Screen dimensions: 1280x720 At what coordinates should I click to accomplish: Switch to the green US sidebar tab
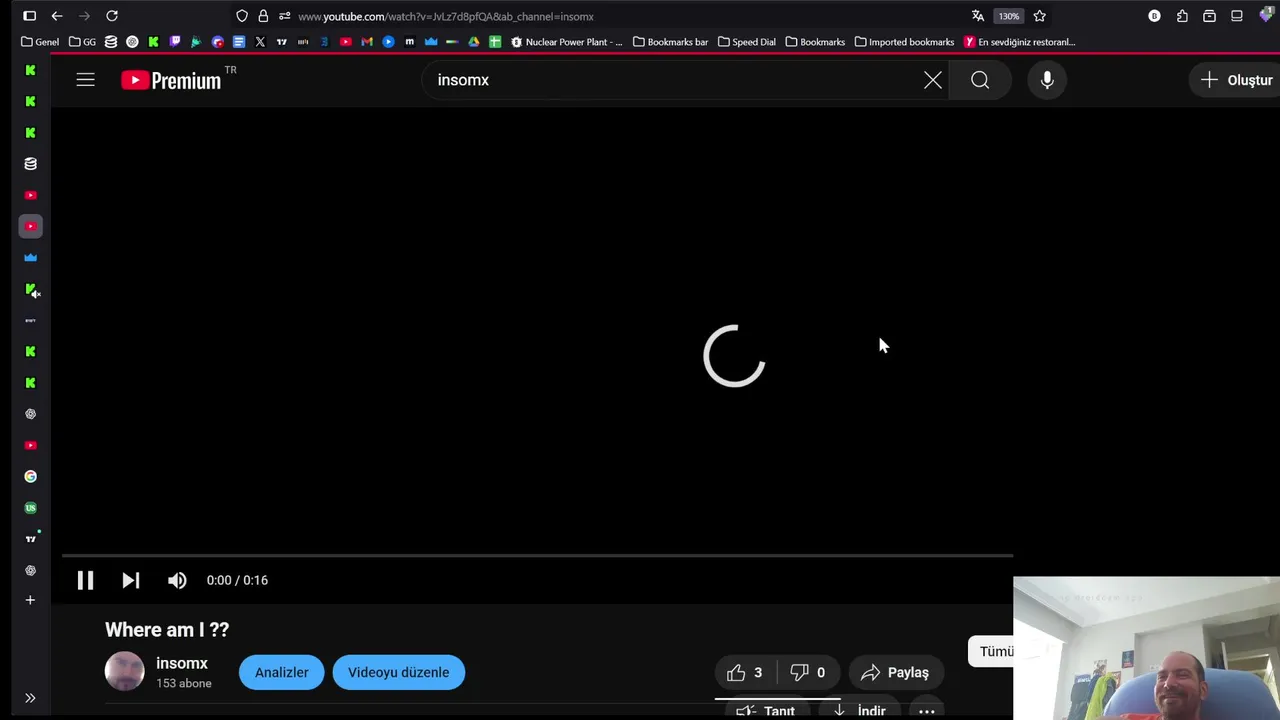click(x=30, y=508)
